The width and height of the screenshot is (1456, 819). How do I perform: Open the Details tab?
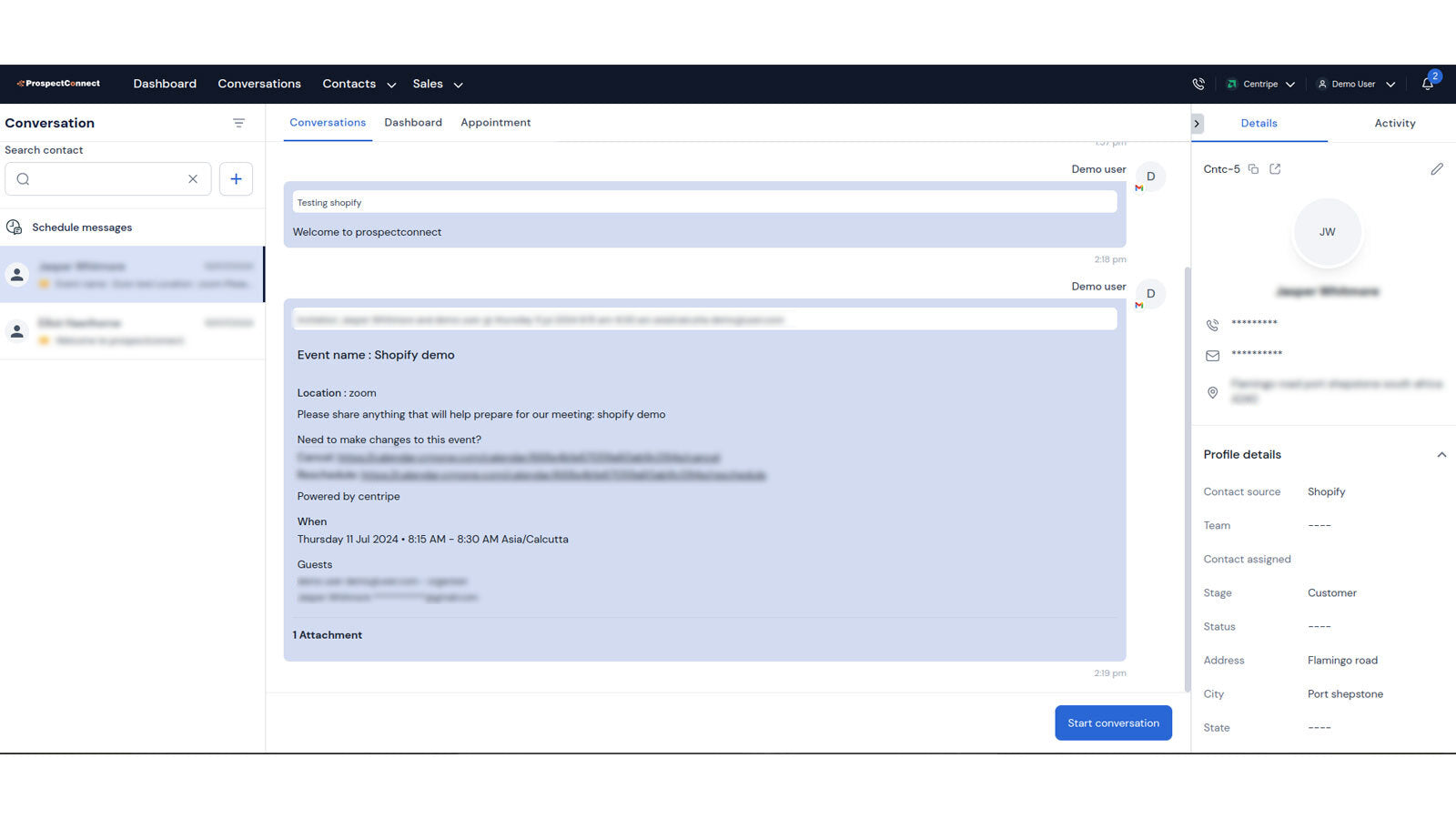[1259, 124]
